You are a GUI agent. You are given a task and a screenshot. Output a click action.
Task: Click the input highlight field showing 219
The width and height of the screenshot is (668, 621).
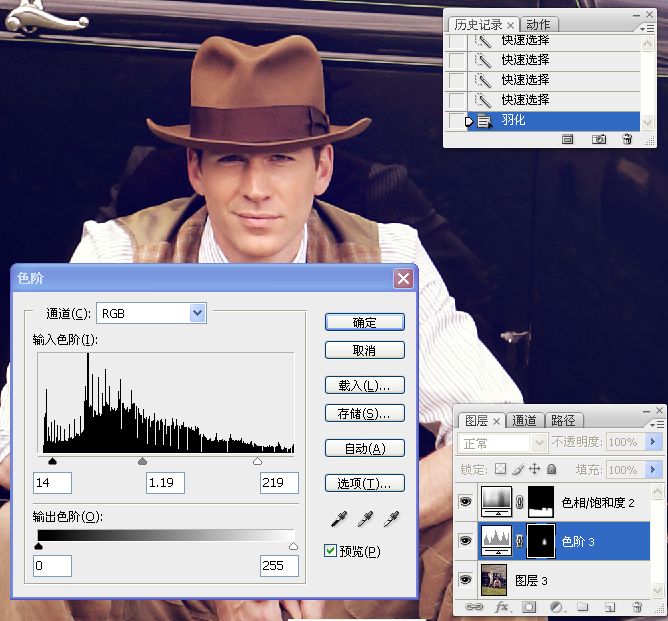(279, 483)
